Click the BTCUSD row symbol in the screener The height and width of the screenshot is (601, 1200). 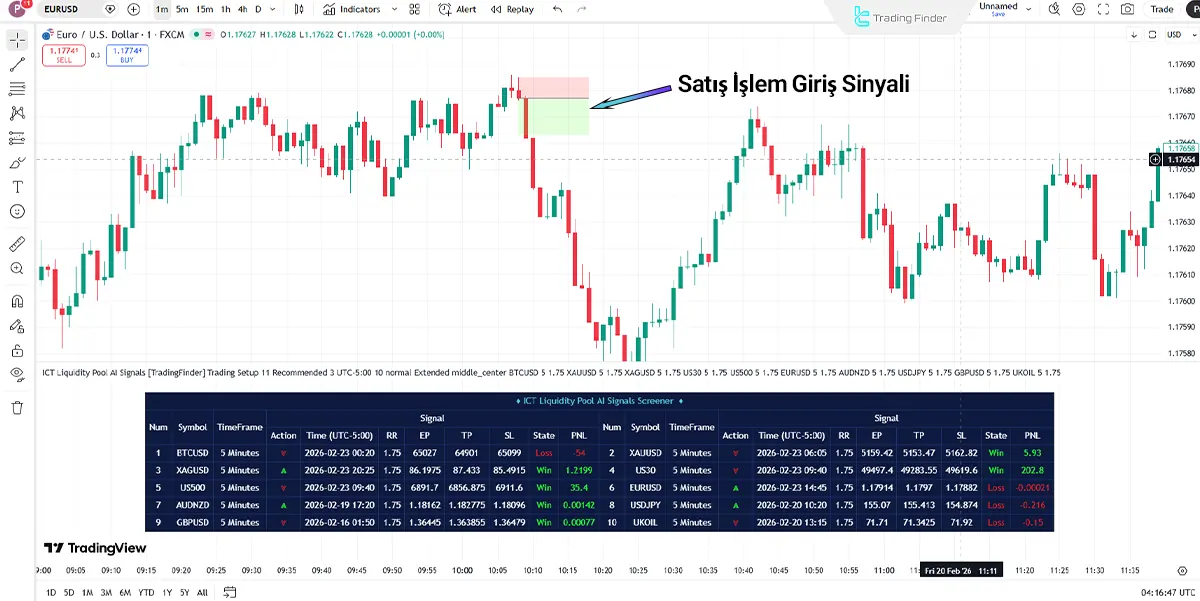(192, 452)
